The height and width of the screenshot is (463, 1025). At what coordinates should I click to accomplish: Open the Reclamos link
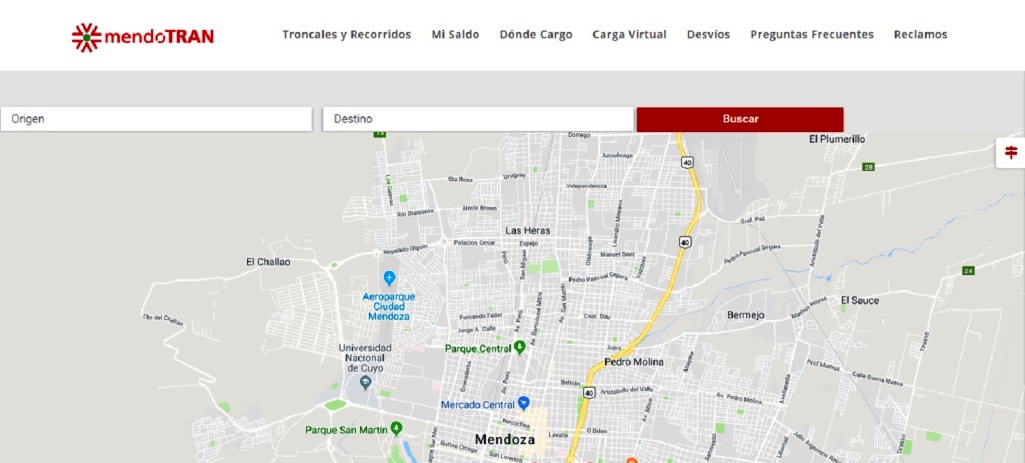coord(920,35)
